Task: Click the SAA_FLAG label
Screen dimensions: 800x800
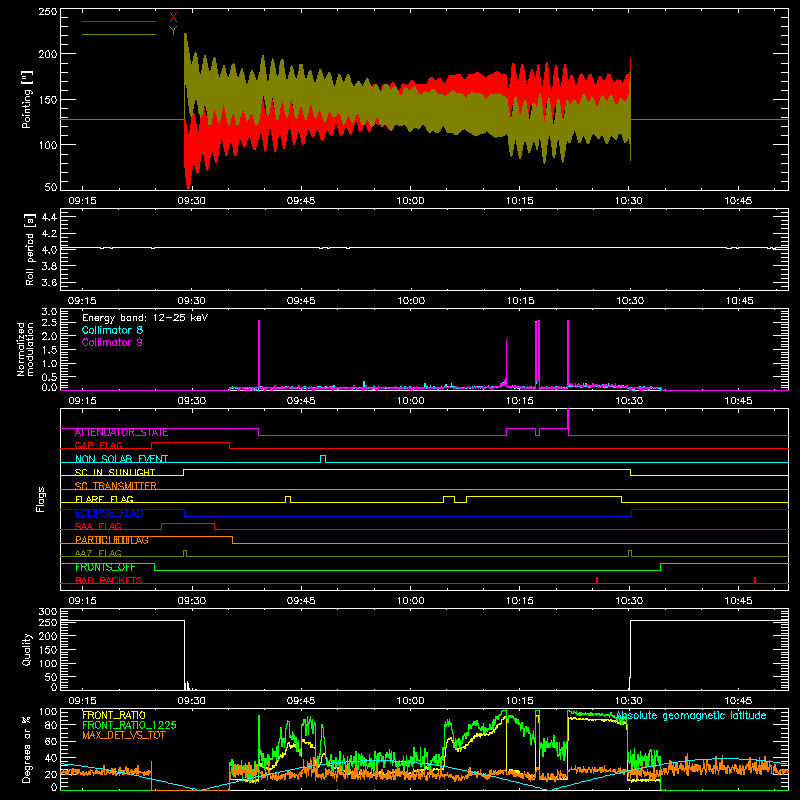Action: pyautogui.click(x=98, y=527)
